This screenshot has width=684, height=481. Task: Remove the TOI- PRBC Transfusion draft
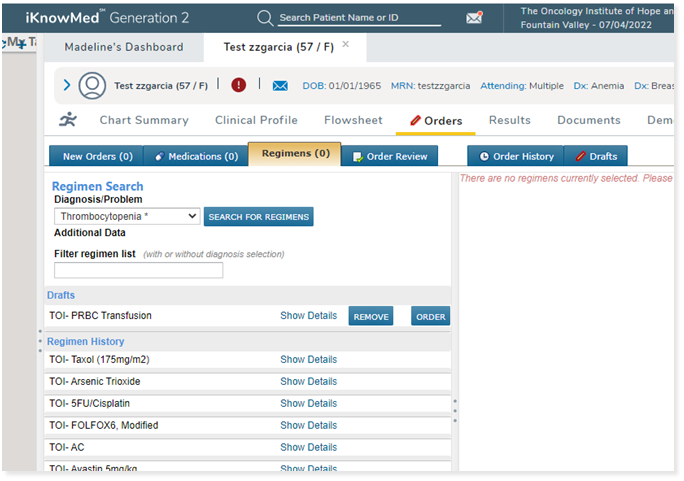click(370, 316)
